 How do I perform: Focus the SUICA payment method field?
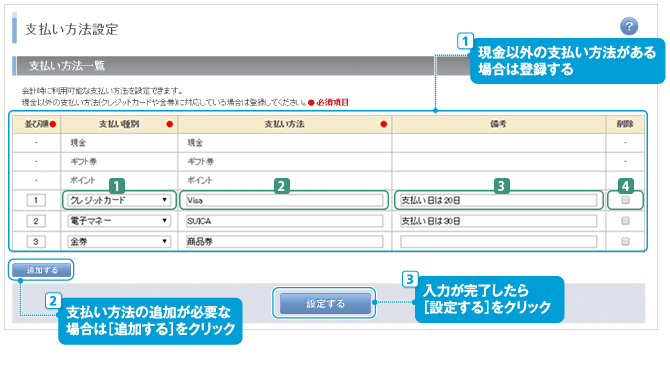pos(285,221)
